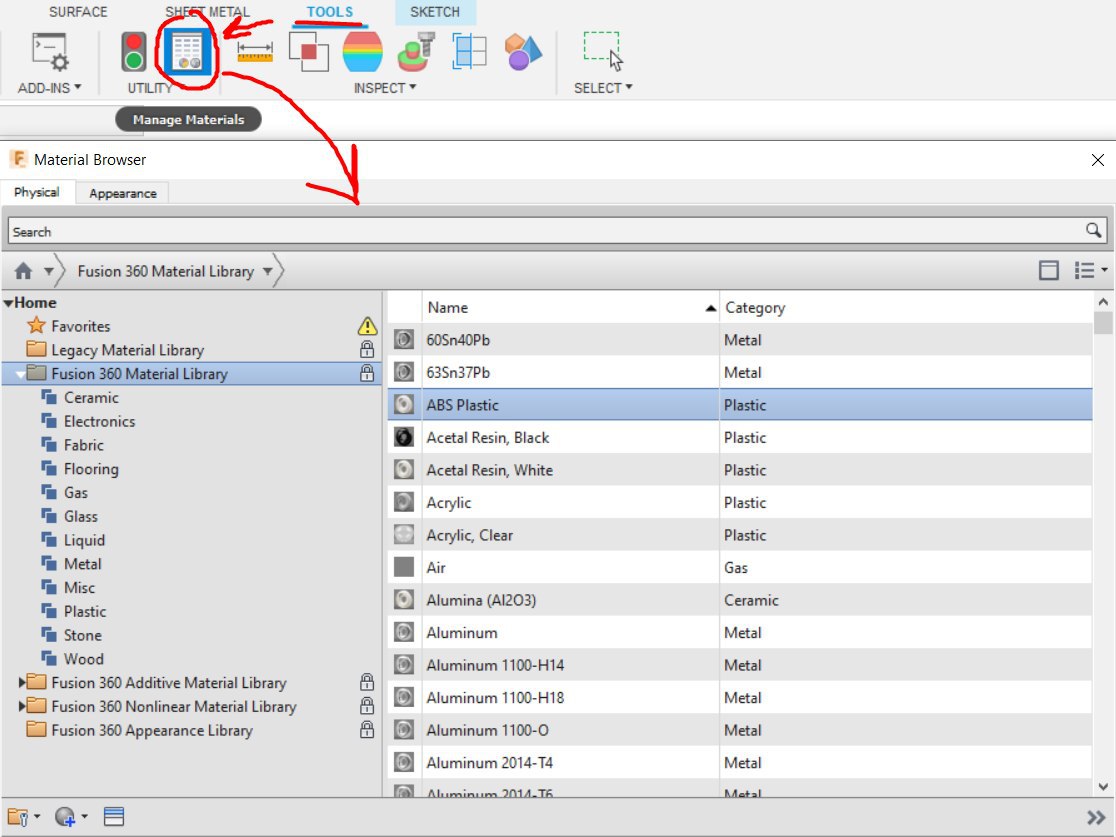The image size is (1116, 837).
Task: Select Favorites in the tree
Action: coord(80,326)
